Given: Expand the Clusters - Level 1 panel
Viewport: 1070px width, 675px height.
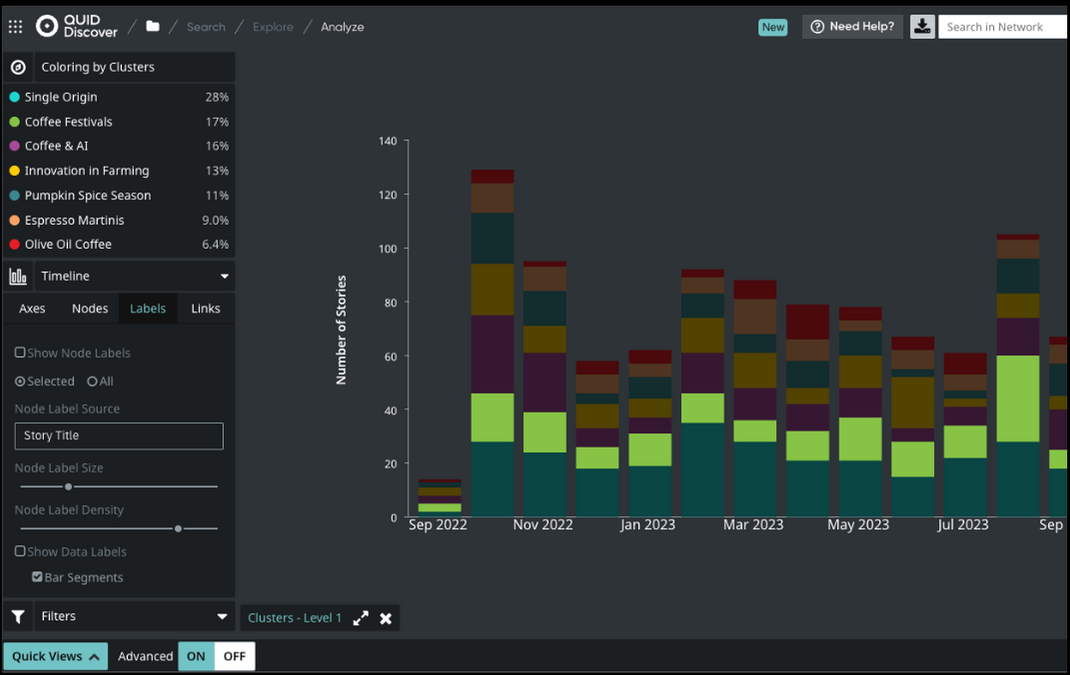Looking at the screenshot, I should [361, 618].
